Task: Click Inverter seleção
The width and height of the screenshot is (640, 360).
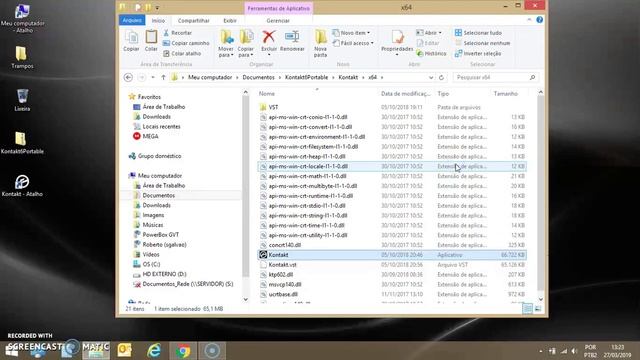Action: click(478, 53)
